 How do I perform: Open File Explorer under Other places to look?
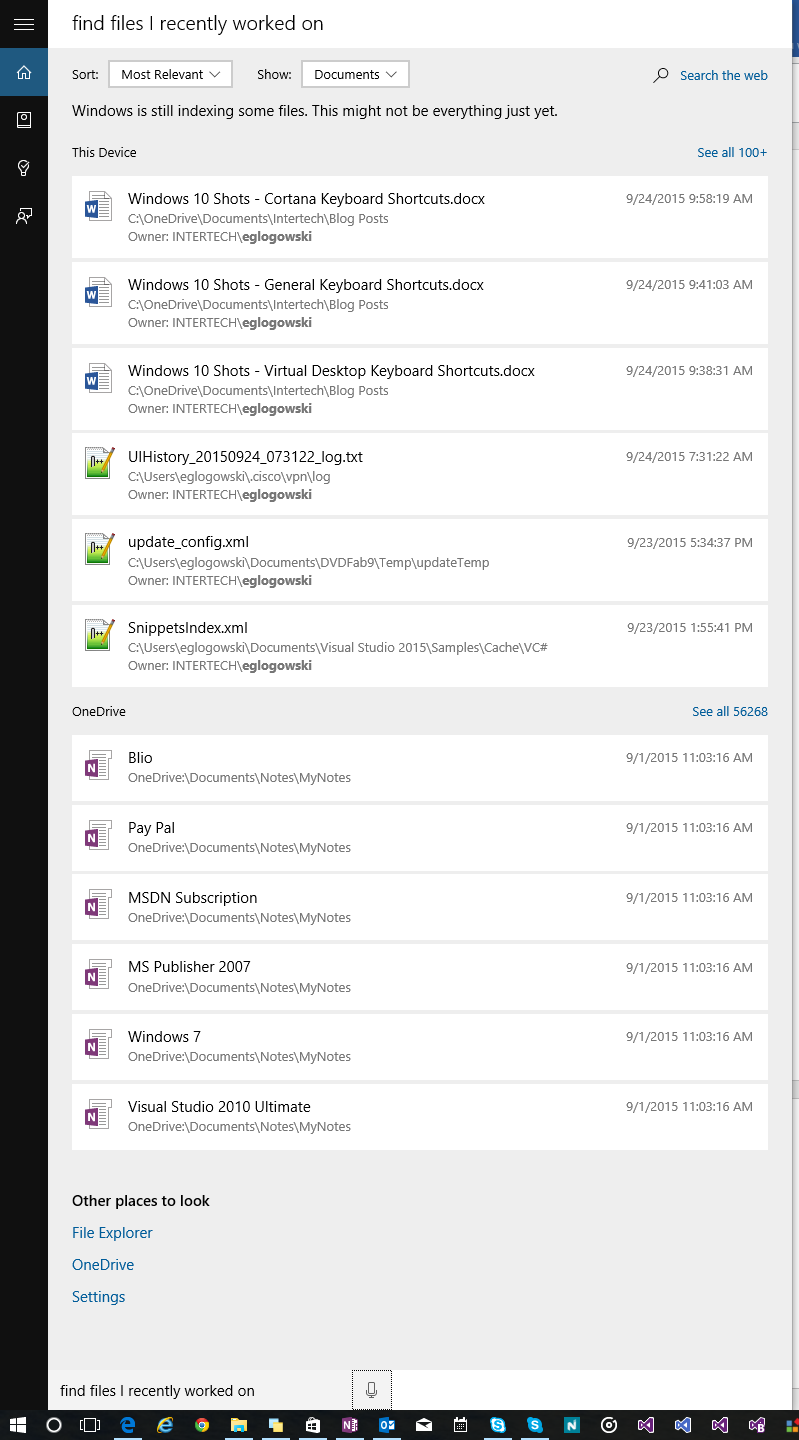point(111,1232)
